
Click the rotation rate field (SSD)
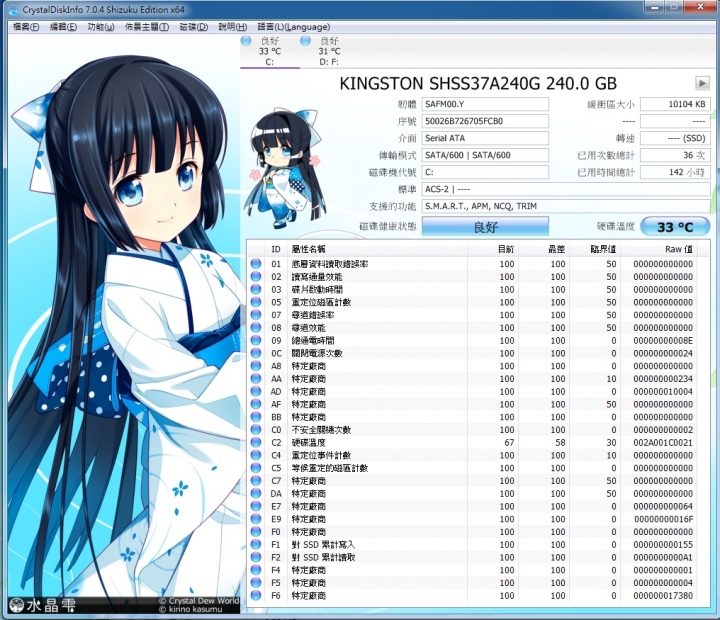675,138
